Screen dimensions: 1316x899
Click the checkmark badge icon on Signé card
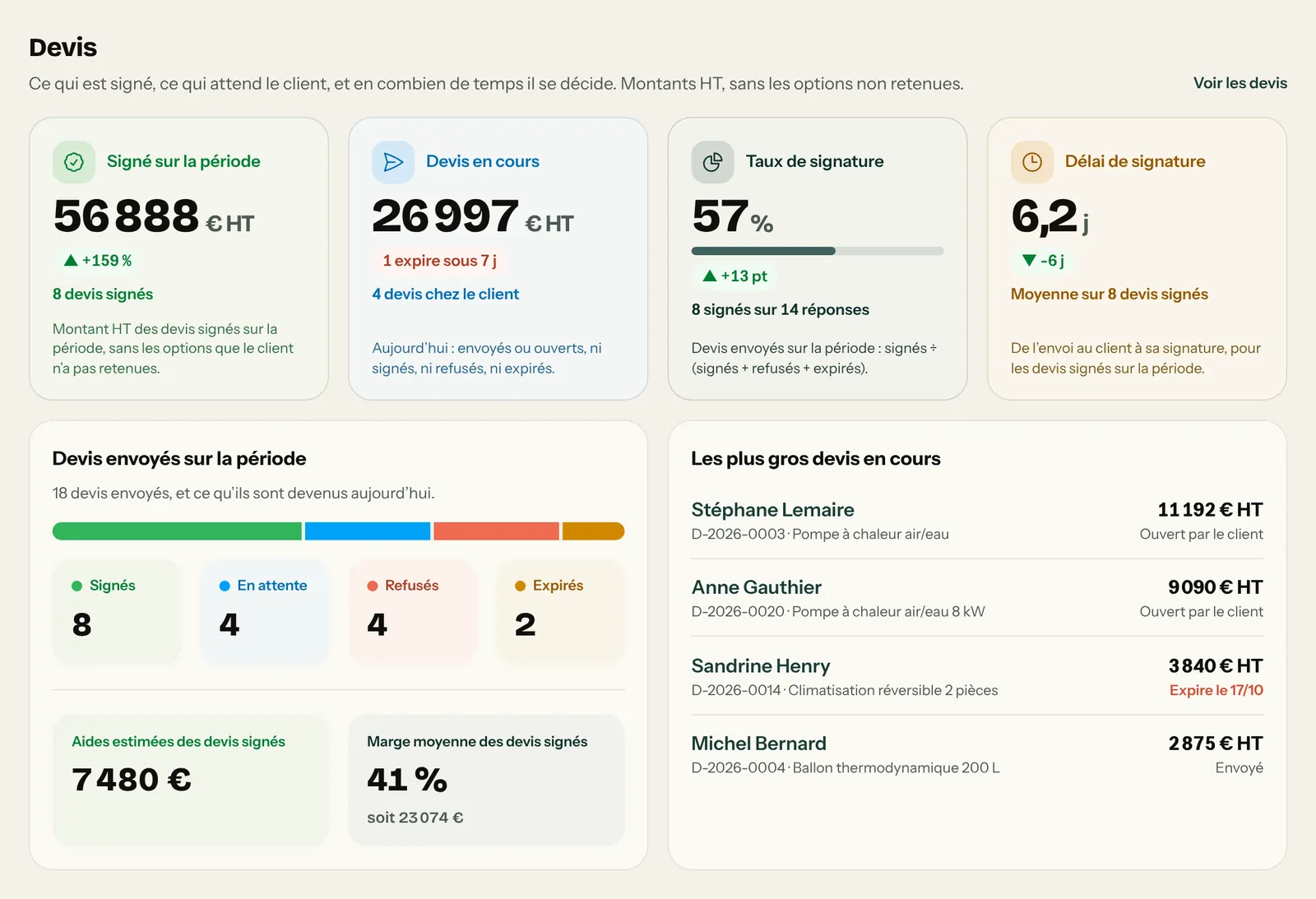click(74, 162)
